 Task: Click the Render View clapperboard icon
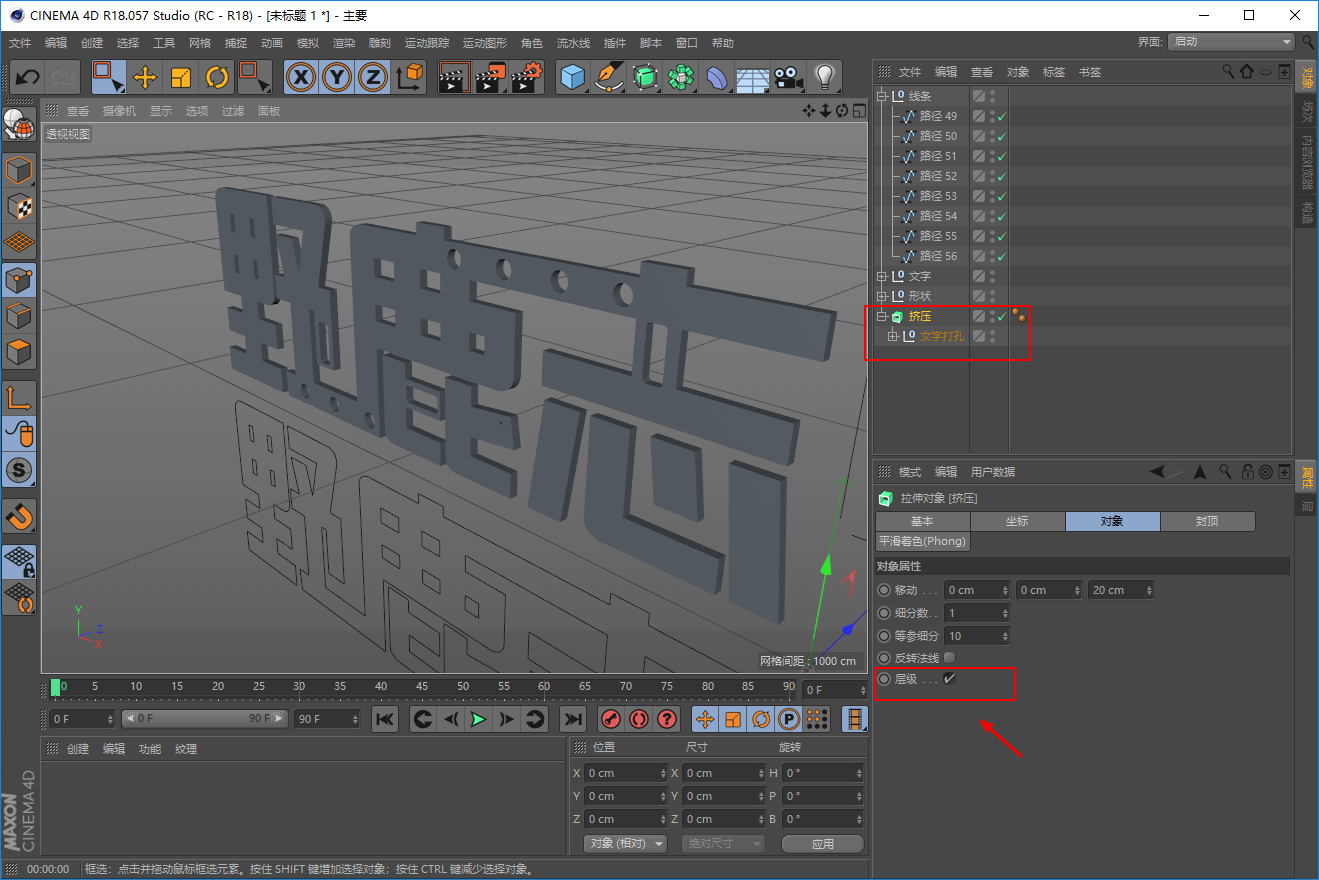coord(454,77)
